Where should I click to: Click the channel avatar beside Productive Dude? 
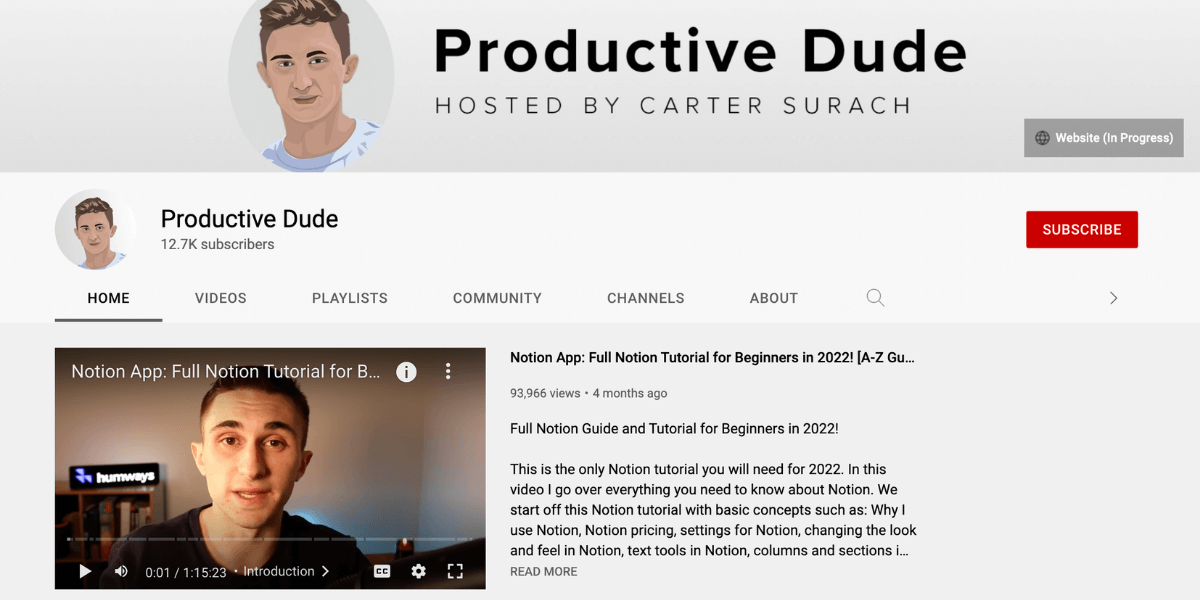(x=95, y=229)
